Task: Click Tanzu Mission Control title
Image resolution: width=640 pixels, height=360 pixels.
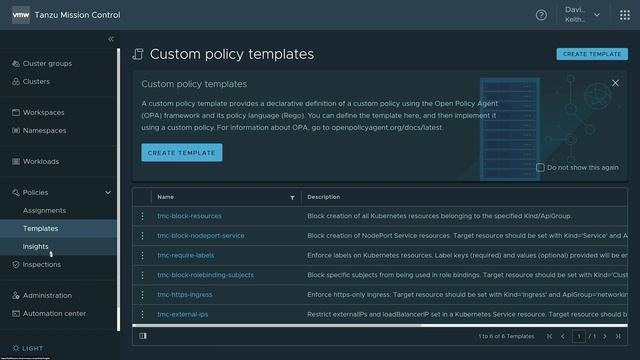Action: point(77,15)
